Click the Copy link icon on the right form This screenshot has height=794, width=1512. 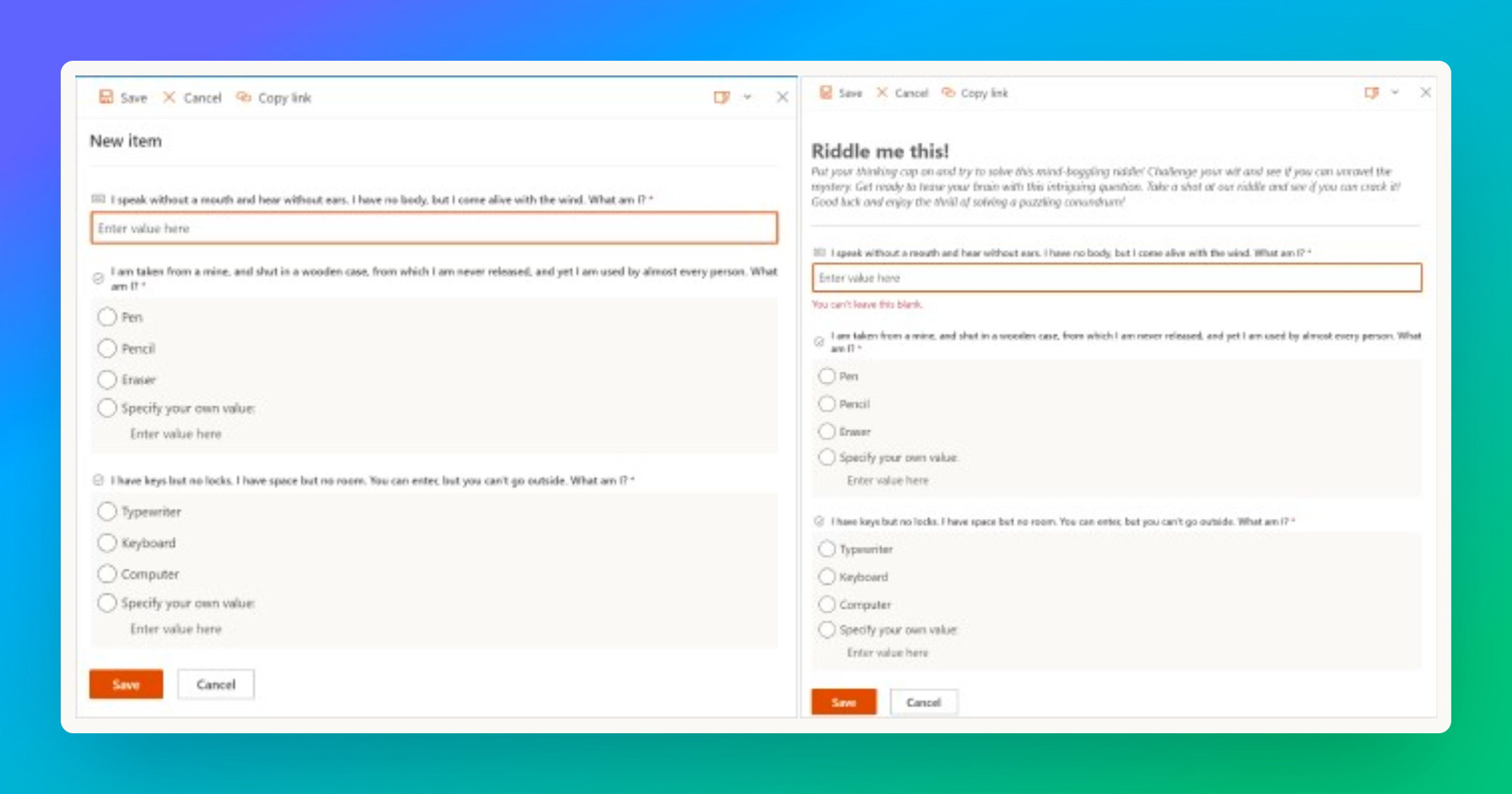pyautogui.click(x=949, y=93)
